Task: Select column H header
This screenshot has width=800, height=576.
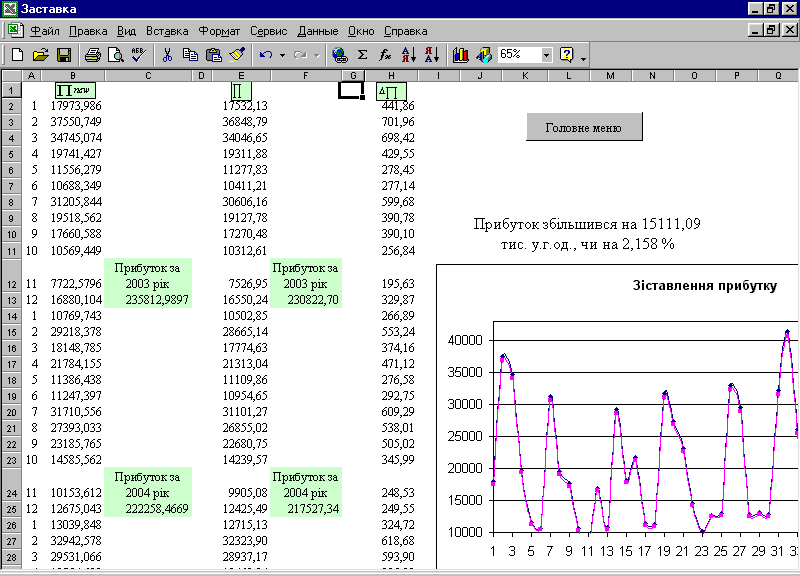Action: coord(389,76)
